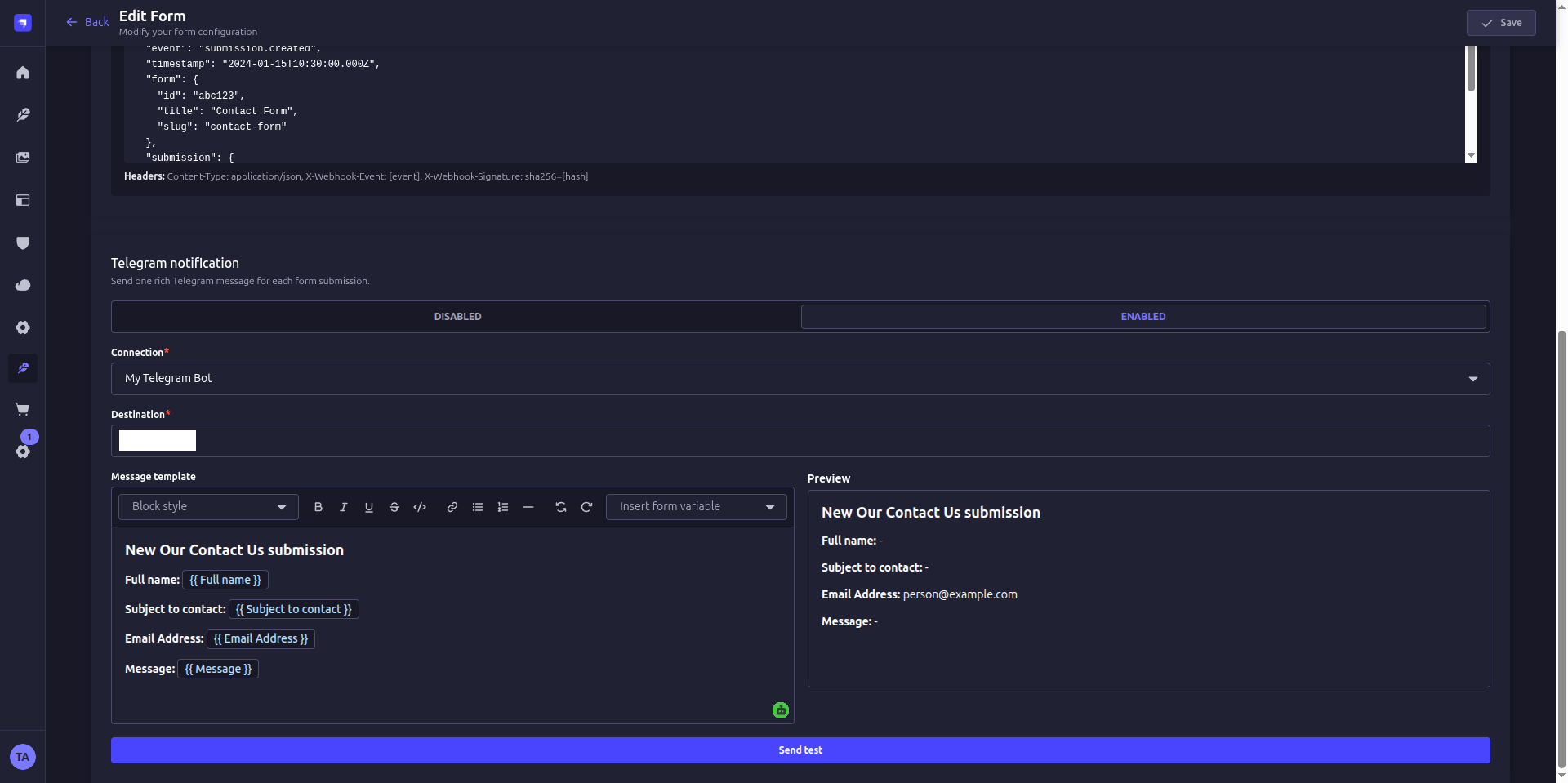
Task: Redo last edit in template
Action: (586, 507)
